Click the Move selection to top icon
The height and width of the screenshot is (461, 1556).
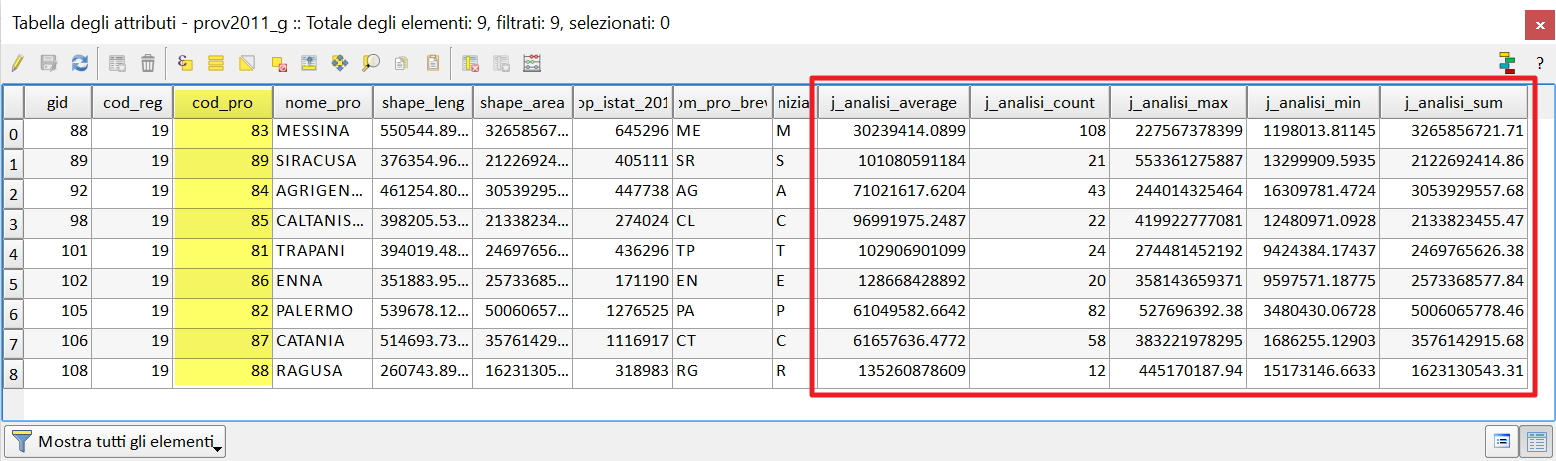click(308, 63)
